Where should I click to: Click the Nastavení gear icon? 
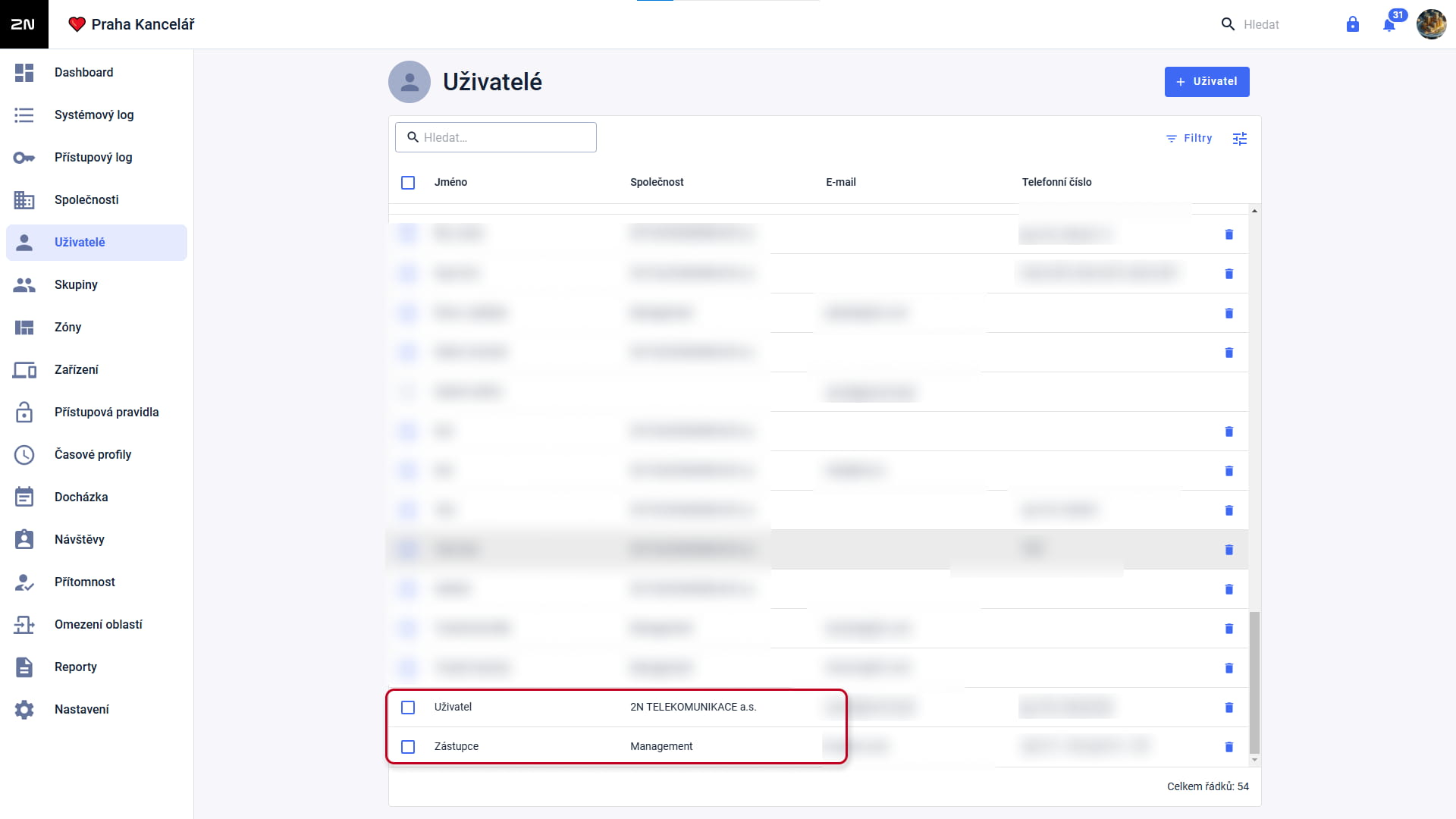pyautogui.click(x=24, y=710)
